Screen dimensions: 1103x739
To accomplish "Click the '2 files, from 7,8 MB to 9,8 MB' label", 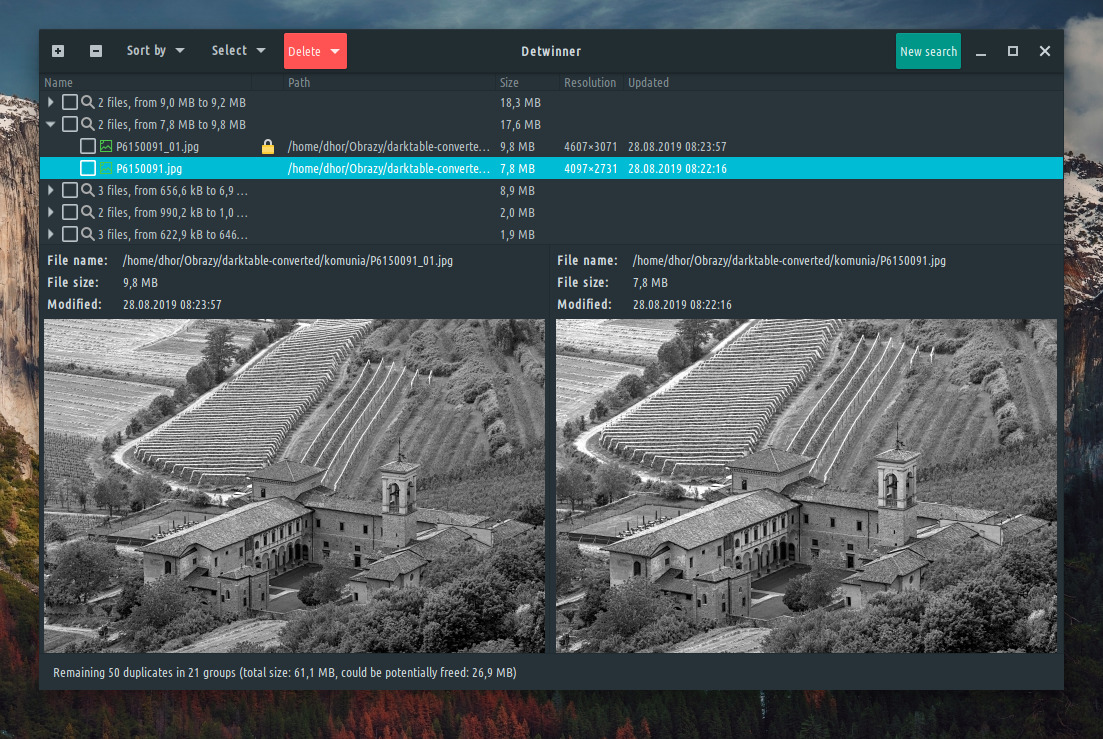I will [172, 124].
